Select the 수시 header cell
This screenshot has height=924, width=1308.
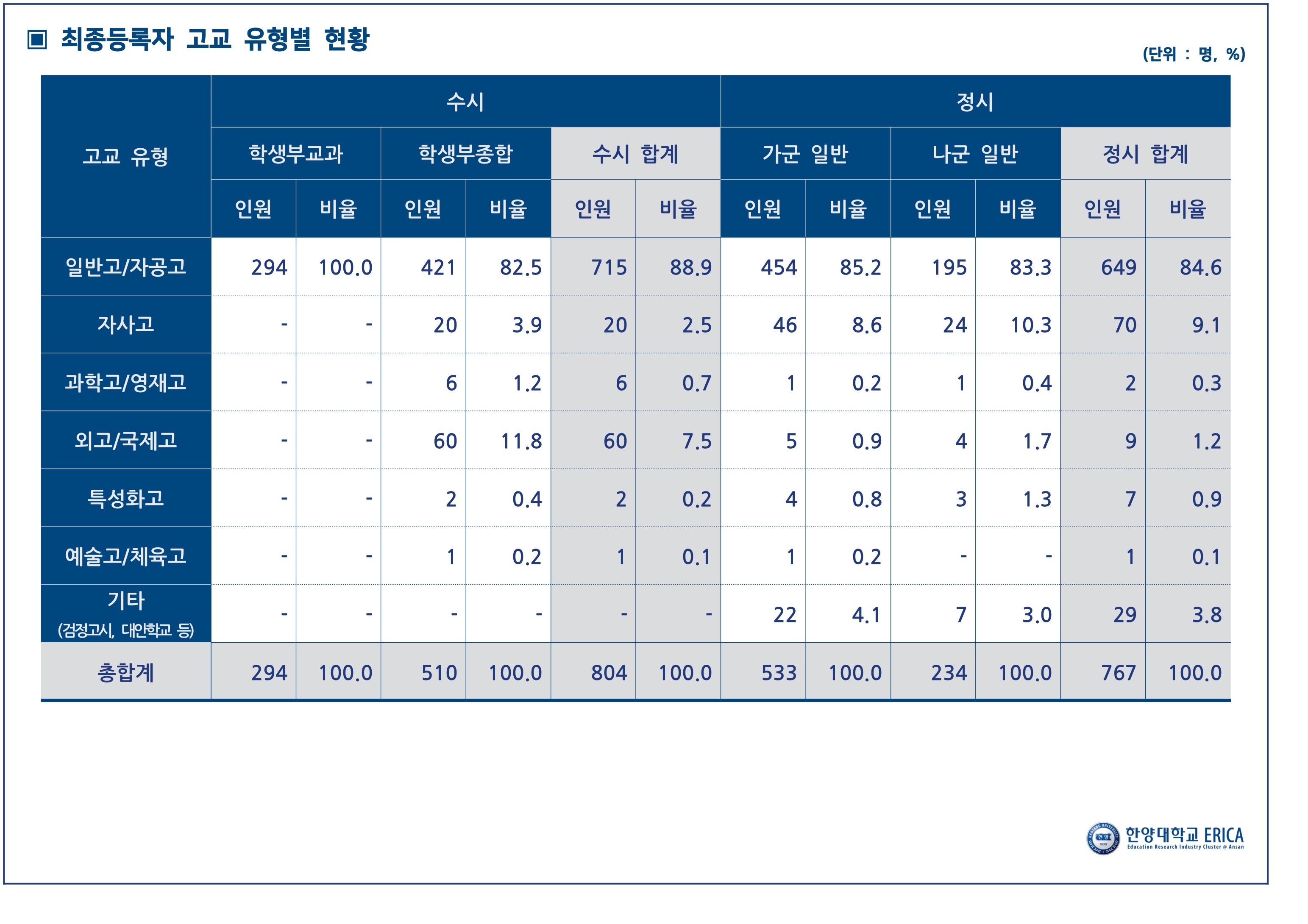[465, 102]
